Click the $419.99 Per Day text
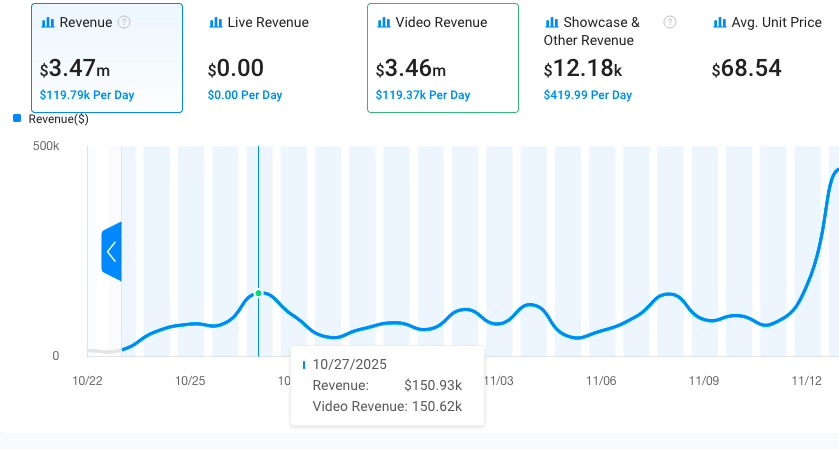Viewport: 839px width, 449px height. (588, 95)
